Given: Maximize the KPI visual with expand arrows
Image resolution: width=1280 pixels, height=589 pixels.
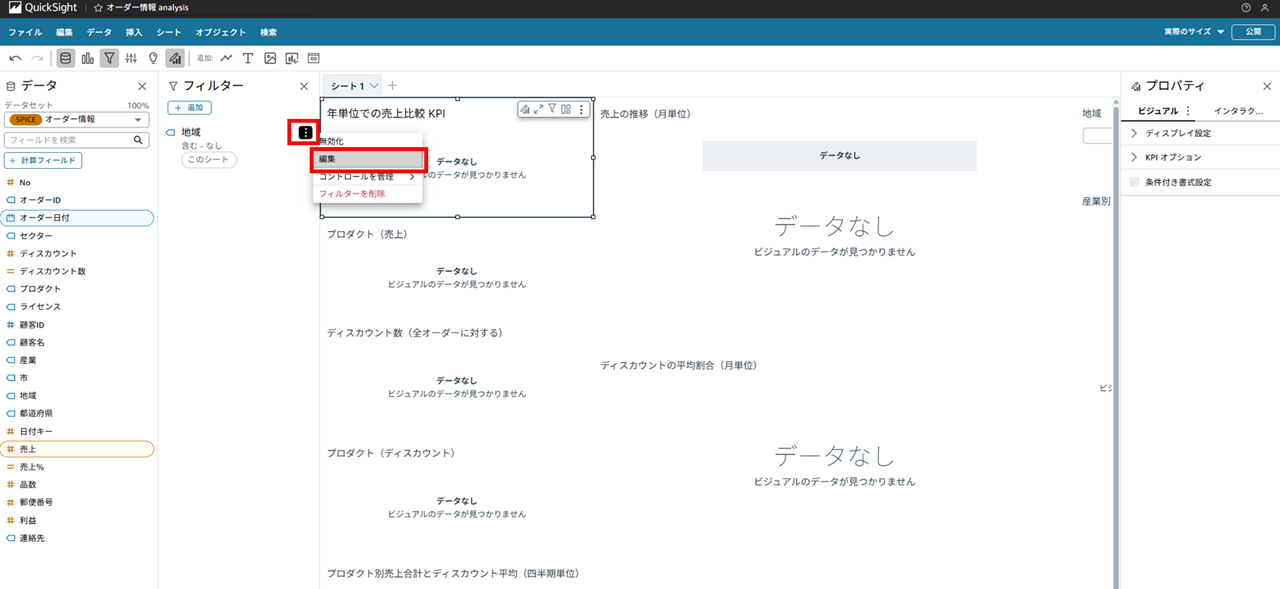Looking at the screenshot, I should point(539,109).
